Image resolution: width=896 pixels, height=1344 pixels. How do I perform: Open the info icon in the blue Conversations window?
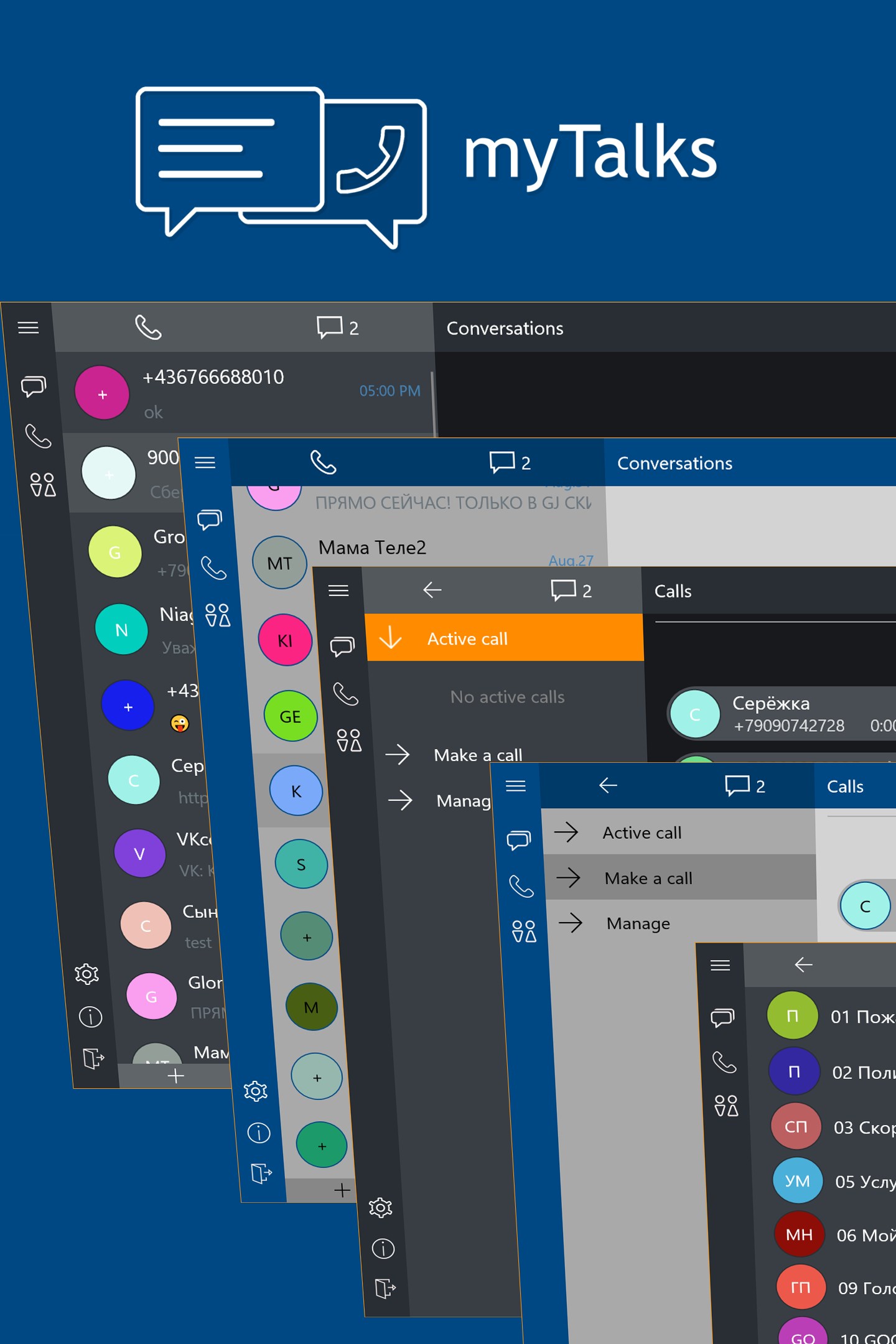point(259,1132)
